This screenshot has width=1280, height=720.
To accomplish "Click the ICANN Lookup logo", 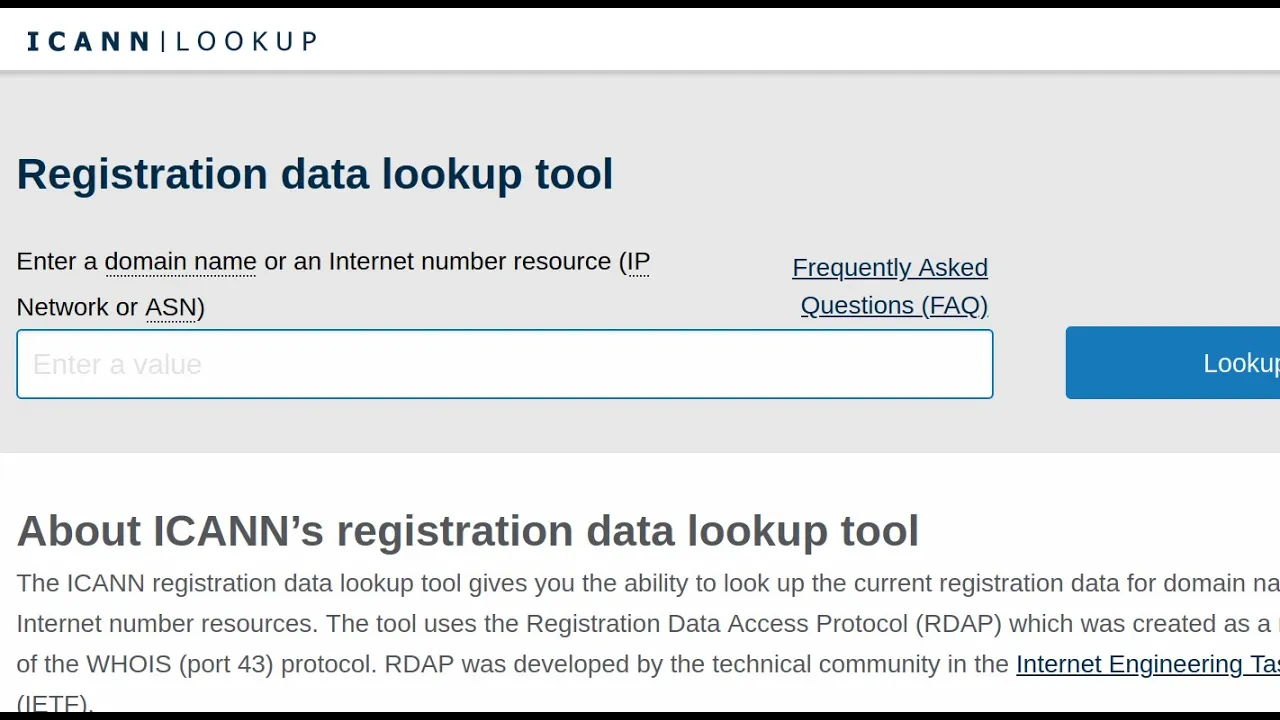I will [172, 41].
